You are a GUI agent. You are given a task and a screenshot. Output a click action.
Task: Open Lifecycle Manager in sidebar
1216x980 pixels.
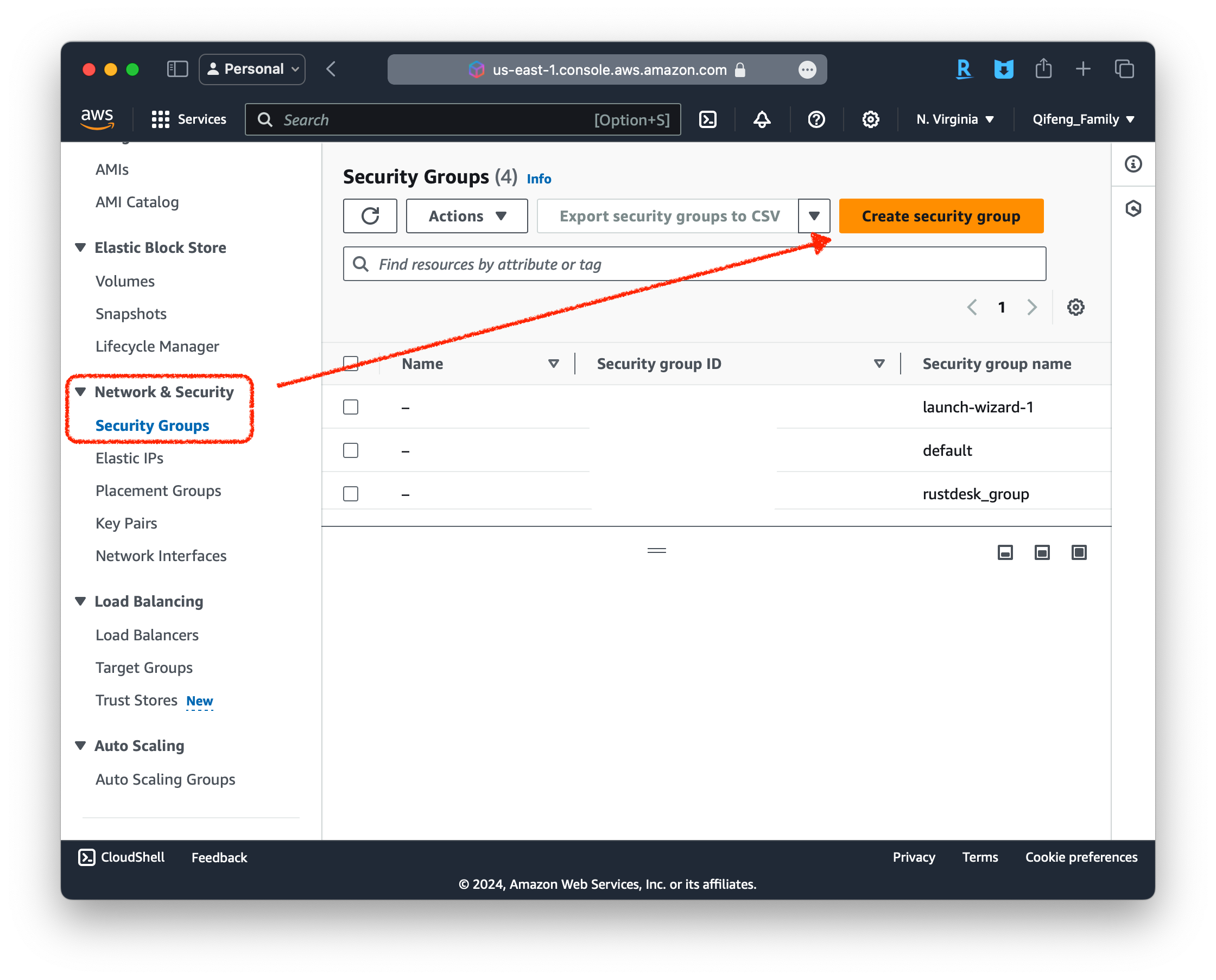[x=157, y=346]
